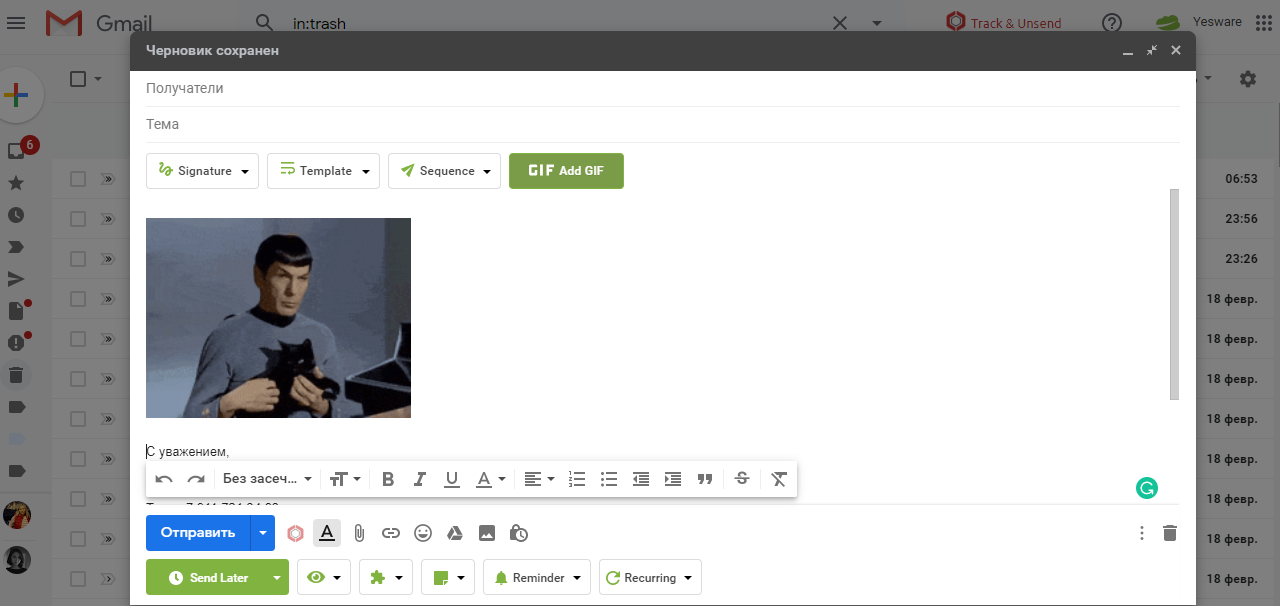Viewport: 1280px width, 606px height.
Task: Open Gmail main menu hamburger icon
Action: pyautogui.click(x=16, y=22)
